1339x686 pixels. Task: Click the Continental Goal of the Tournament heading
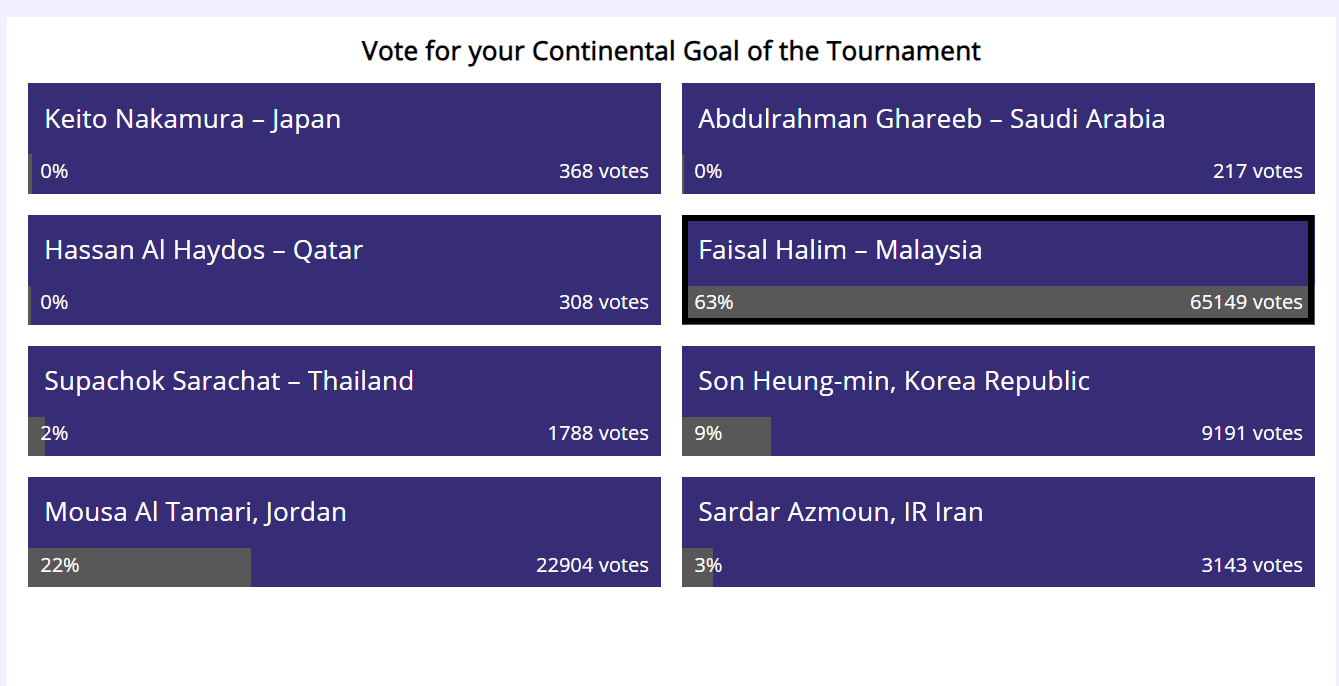[671, 51]
